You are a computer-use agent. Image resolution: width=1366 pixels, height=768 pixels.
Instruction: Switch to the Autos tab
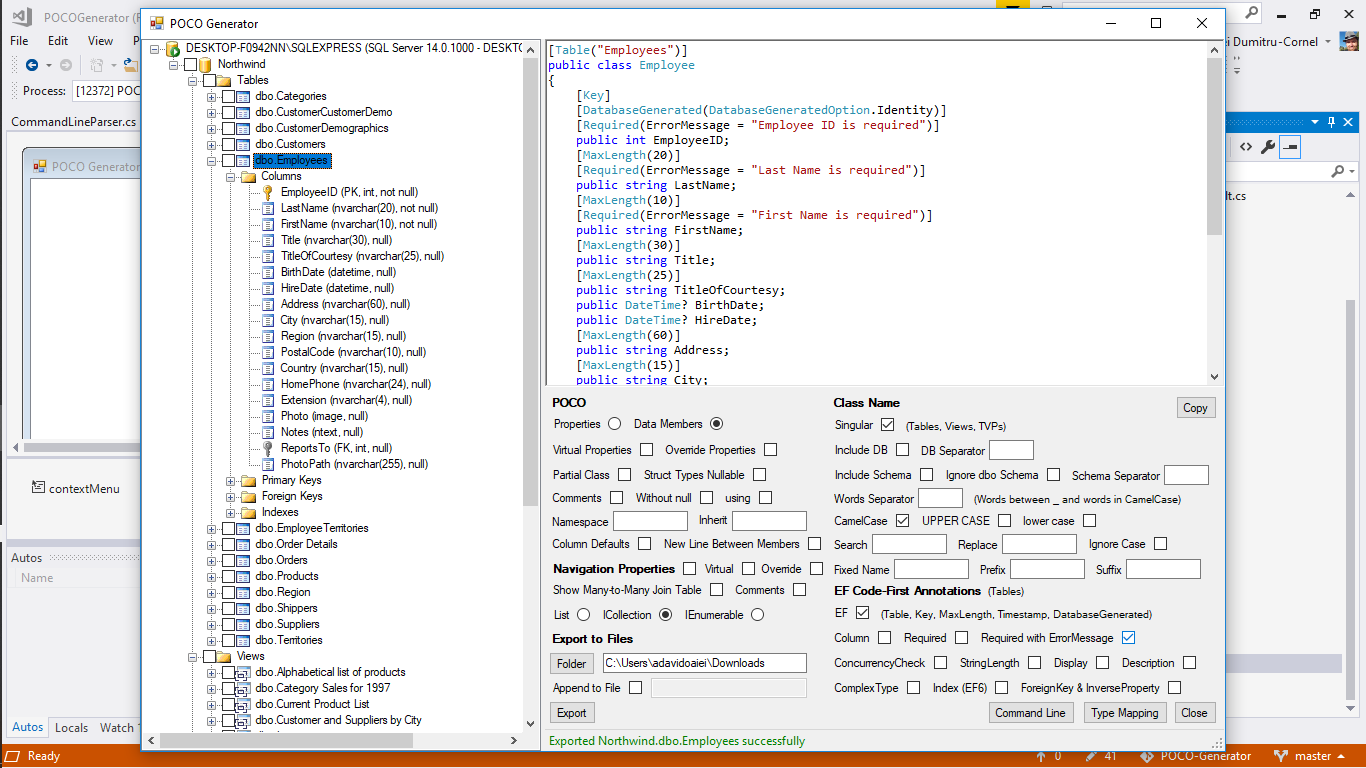pyautogui.click(x=28, y=727)
